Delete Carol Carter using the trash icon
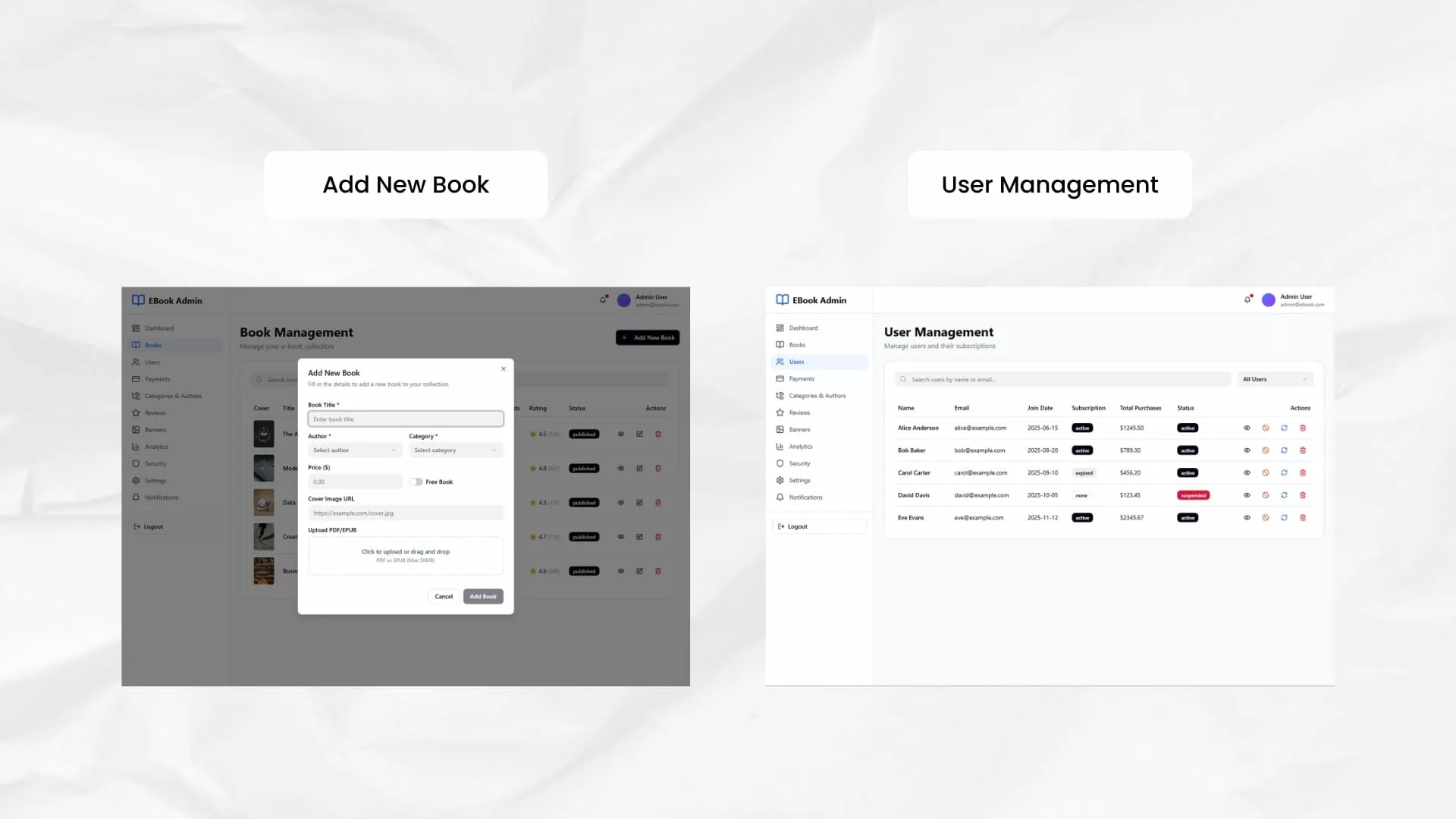Image resolution: width=1456 pixels, height=819 pixels. point(1303,473)
